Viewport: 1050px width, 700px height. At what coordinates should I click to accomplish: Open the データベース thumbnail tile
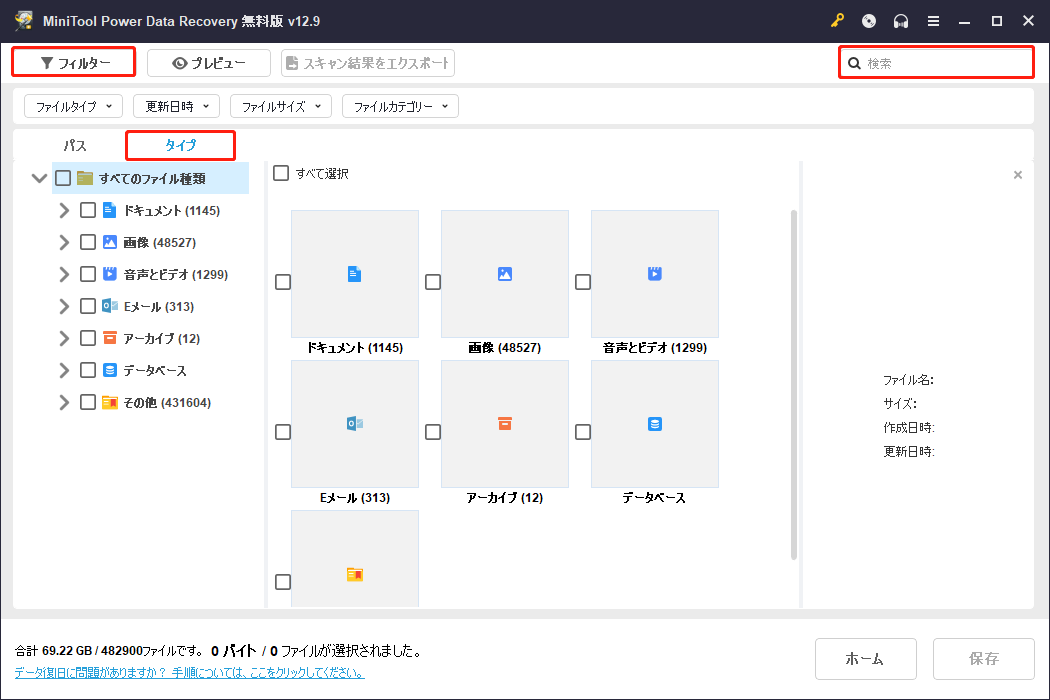[x=655, y=424]
